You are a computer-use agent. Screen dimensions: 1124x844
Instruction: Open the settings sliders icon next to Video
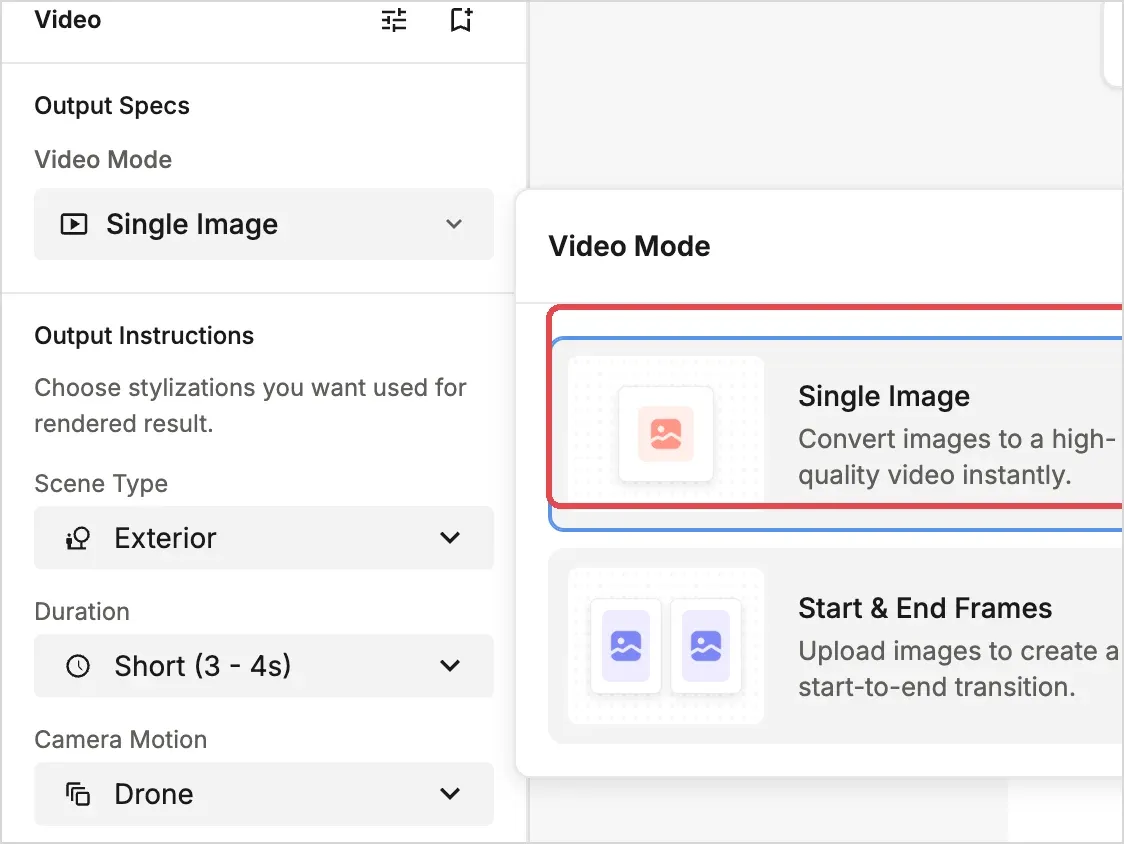point(394,20)
